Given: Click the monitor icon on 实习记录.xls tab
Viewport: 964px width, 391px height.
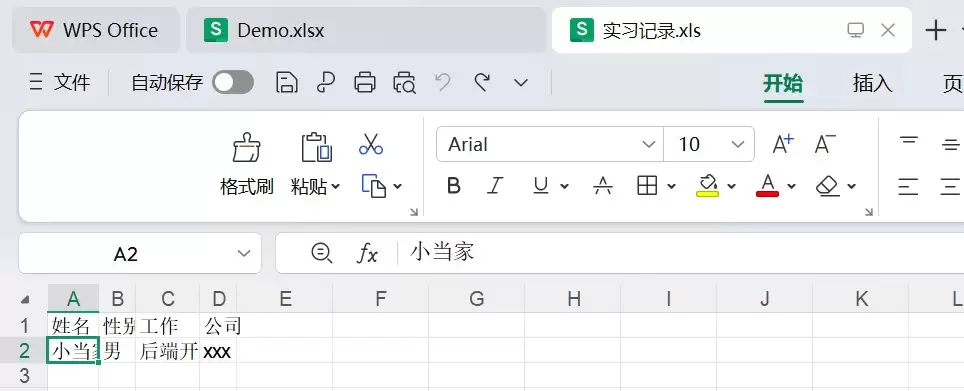Looking at the screenshot, I should point(855,30).
